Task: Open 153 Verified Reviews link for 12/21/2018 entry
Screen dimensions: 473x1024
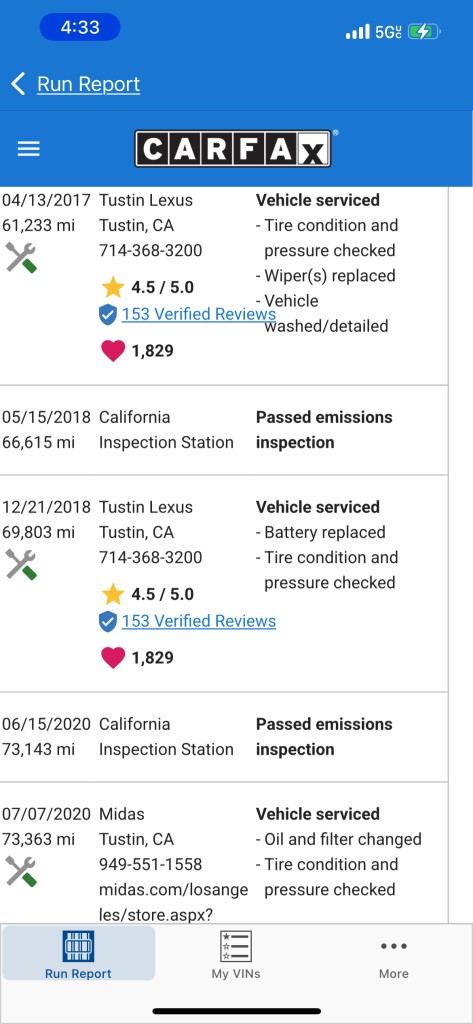Action: 199,621
